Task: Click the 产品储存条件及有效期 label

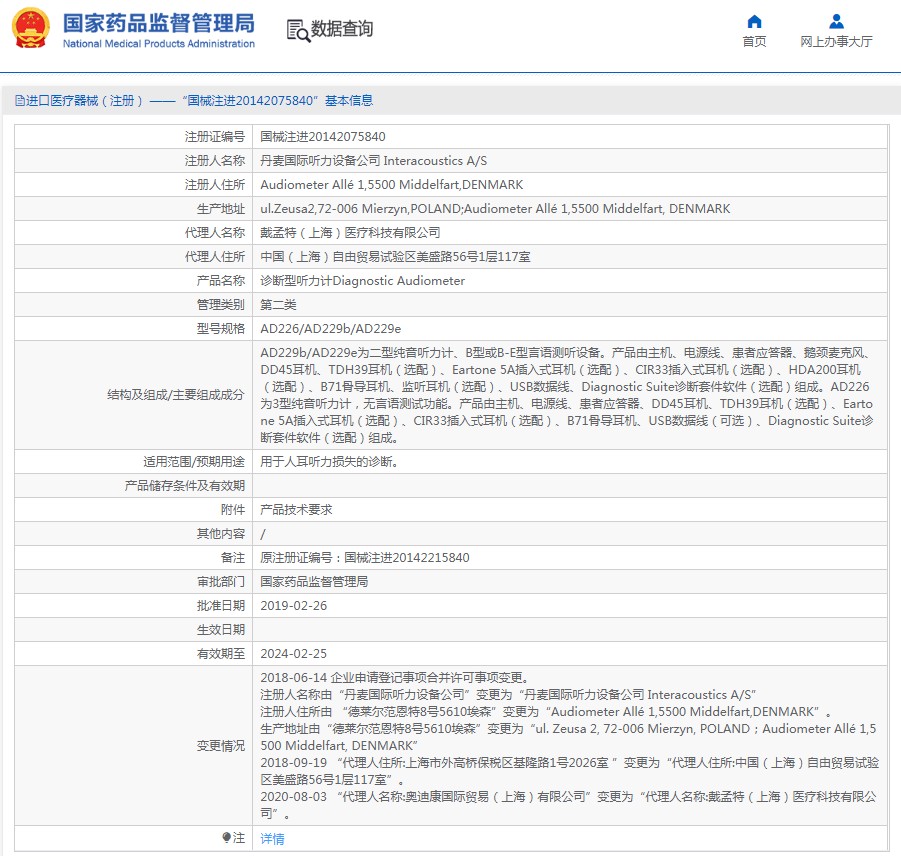Action: (184, 486)
